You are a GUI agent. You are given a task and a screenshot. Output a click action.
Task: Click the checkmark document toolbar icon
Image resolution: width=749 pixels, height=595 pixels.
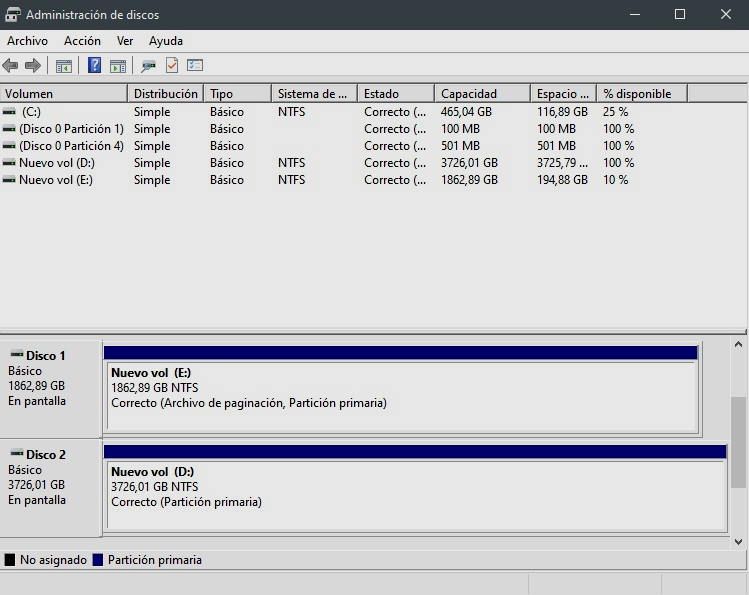(x=172, y=66)
